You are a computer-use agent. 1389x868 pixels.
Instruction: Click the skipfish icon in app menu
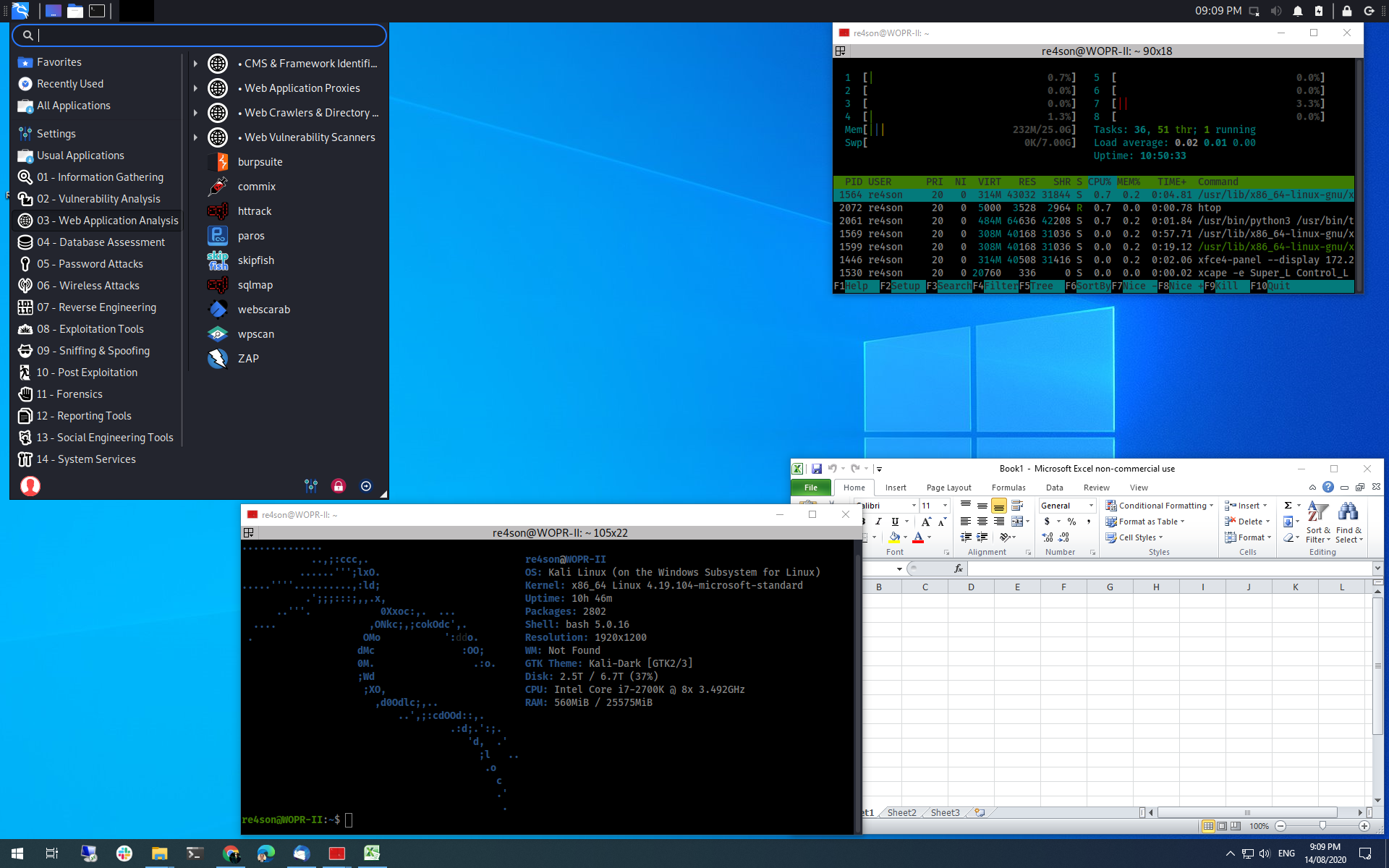pyautogui.click(x=216, y=259)
